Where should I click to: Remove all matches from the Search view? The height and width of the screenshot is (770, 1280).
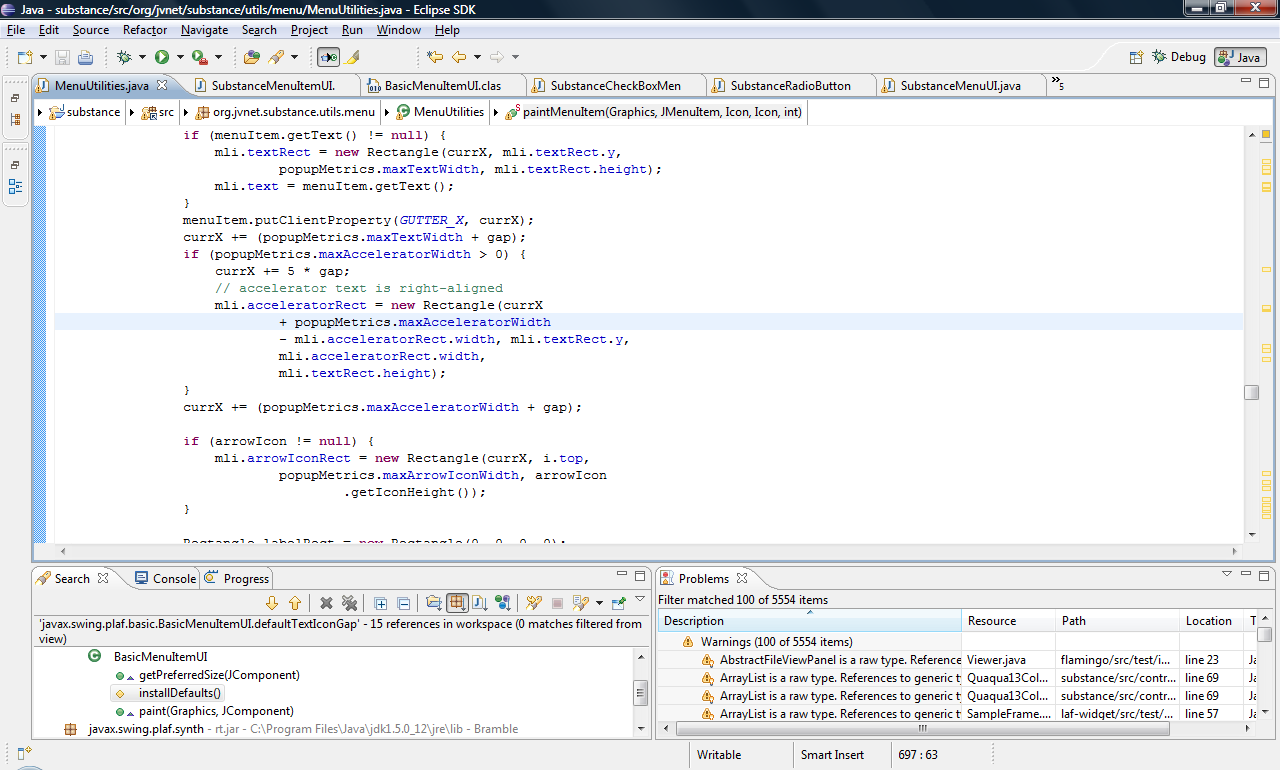tap(350, 603)
